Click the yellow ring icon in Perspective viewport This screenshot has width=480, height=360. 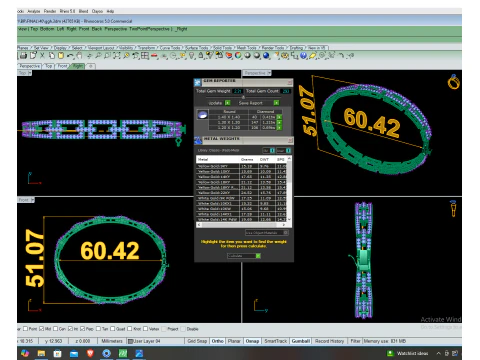453,82
